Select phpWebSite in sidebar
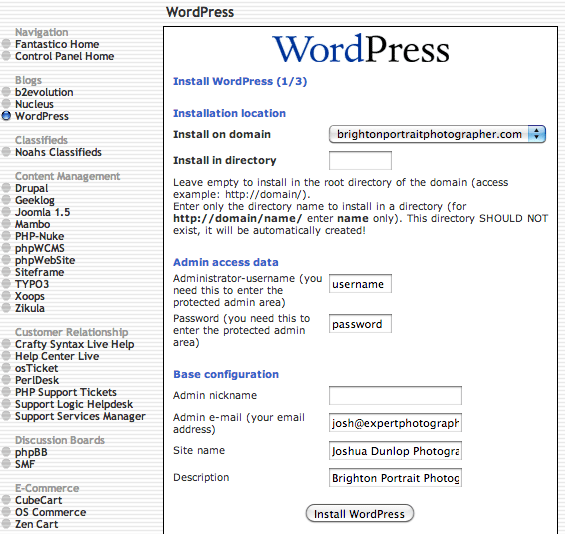The image size is (565, 534). tap(45, 260)
